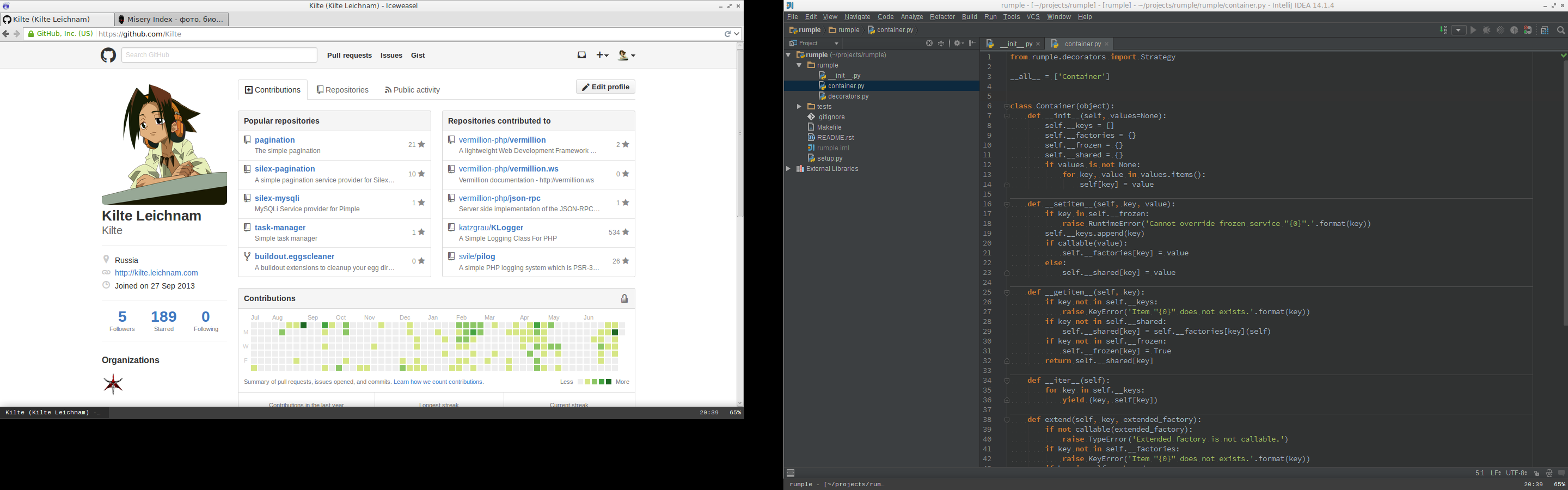Click the Run play button in IntelliJ

coord(1473,30)
